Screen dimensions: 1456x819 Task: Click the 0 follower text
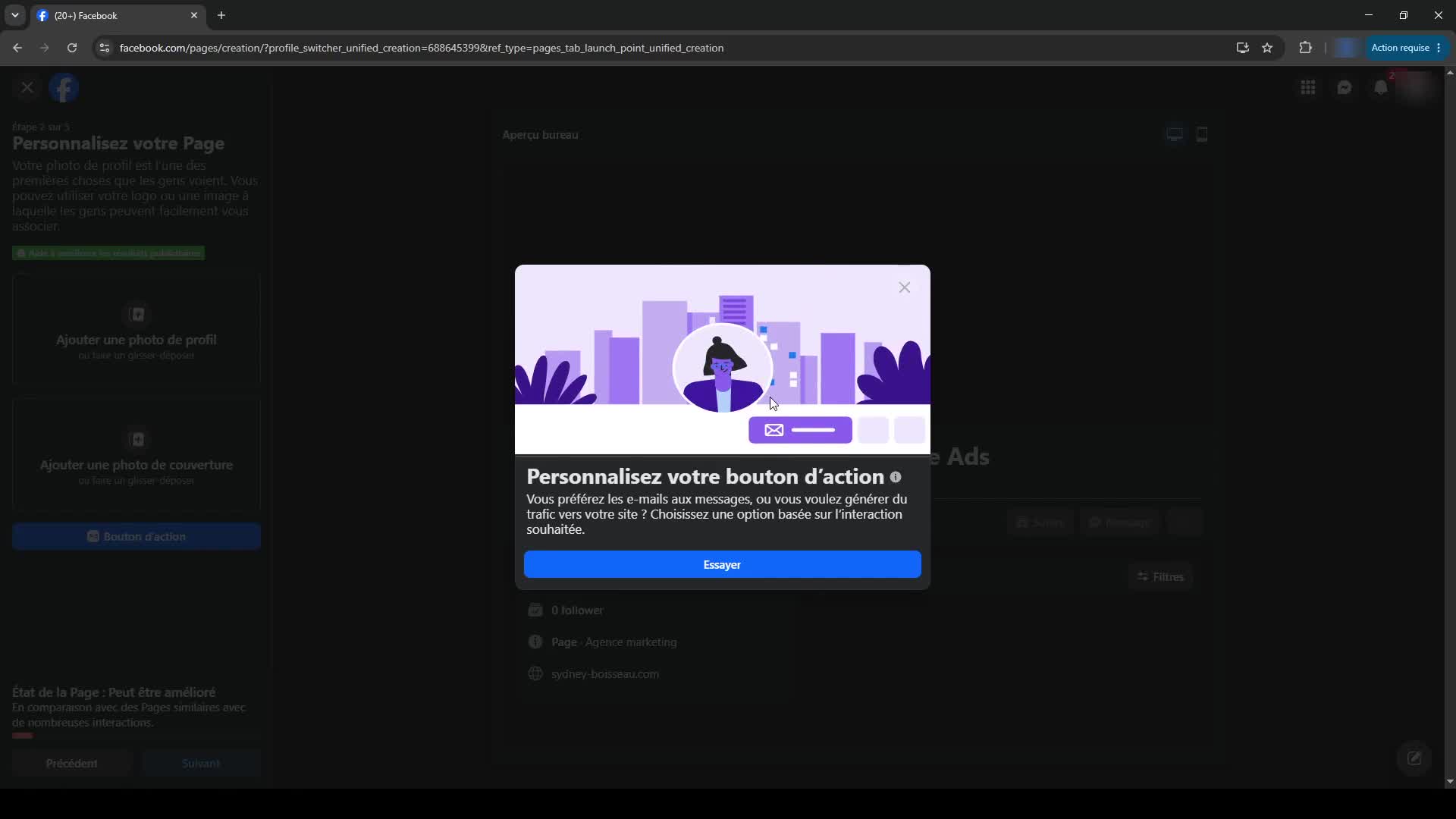point(577,610)
